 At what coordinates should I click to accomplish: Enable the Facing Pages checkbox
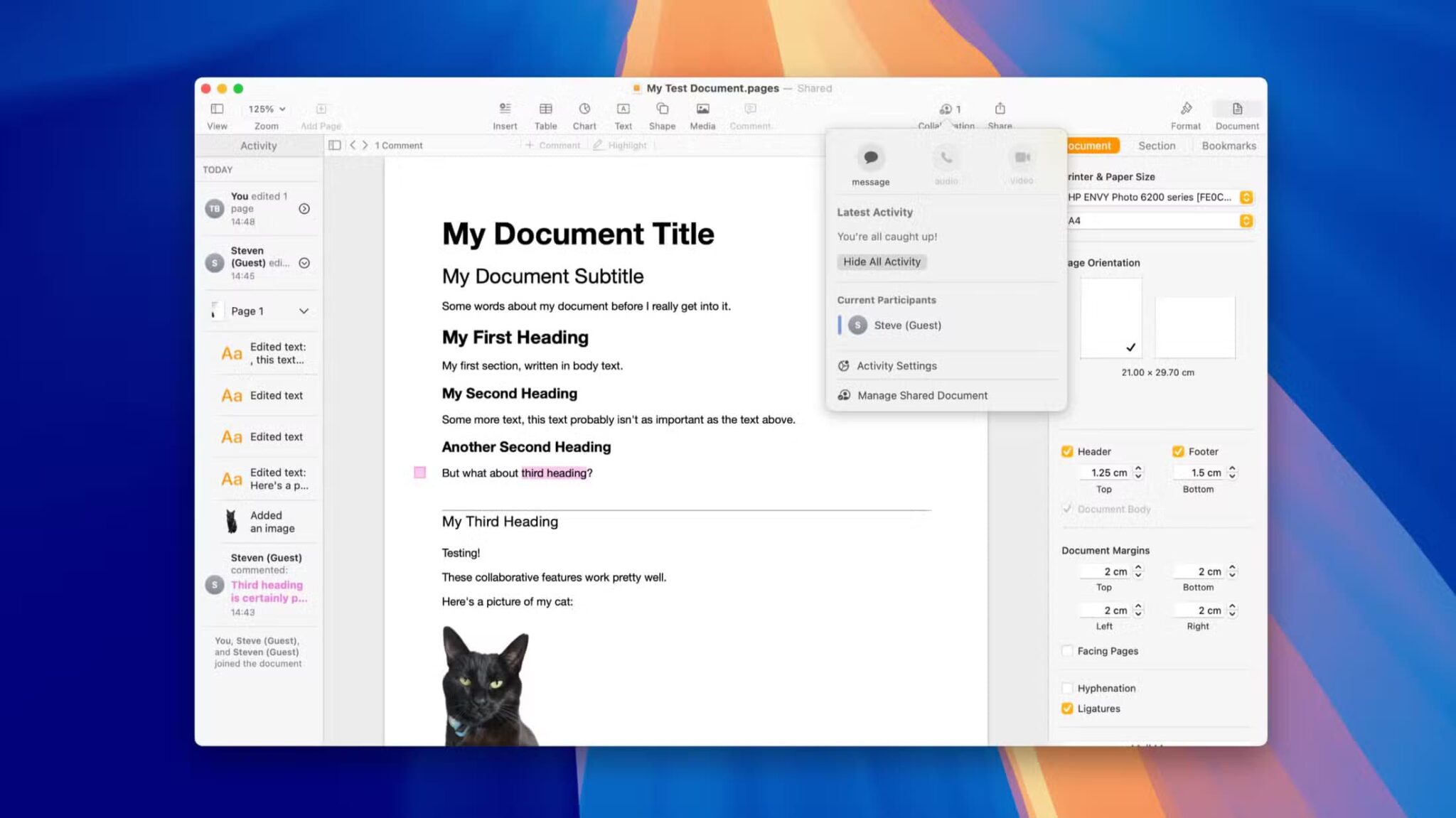1066,651
